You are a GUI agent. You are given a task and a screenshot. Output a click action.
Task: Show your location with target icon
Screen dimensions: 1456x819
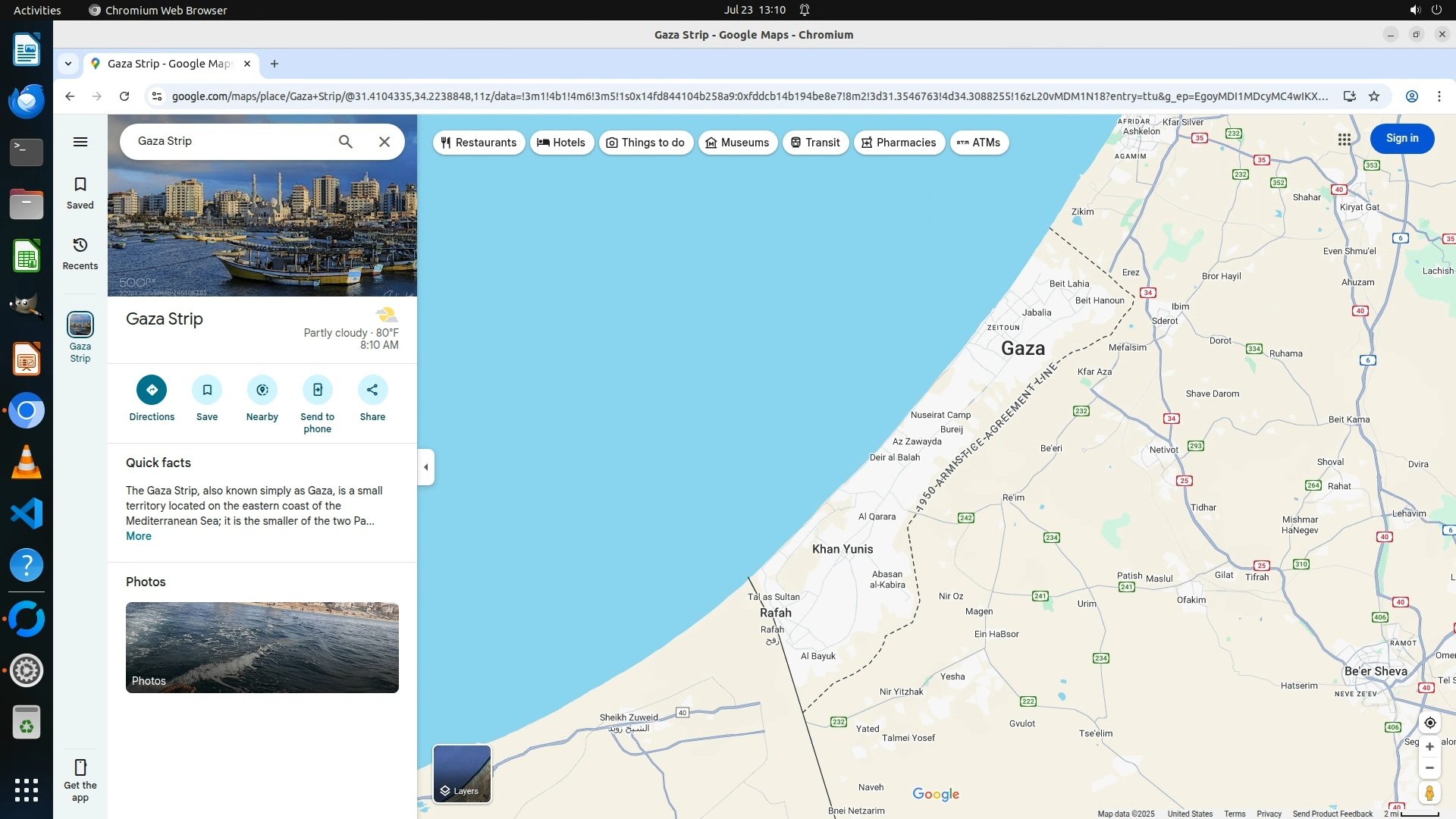1429,723
